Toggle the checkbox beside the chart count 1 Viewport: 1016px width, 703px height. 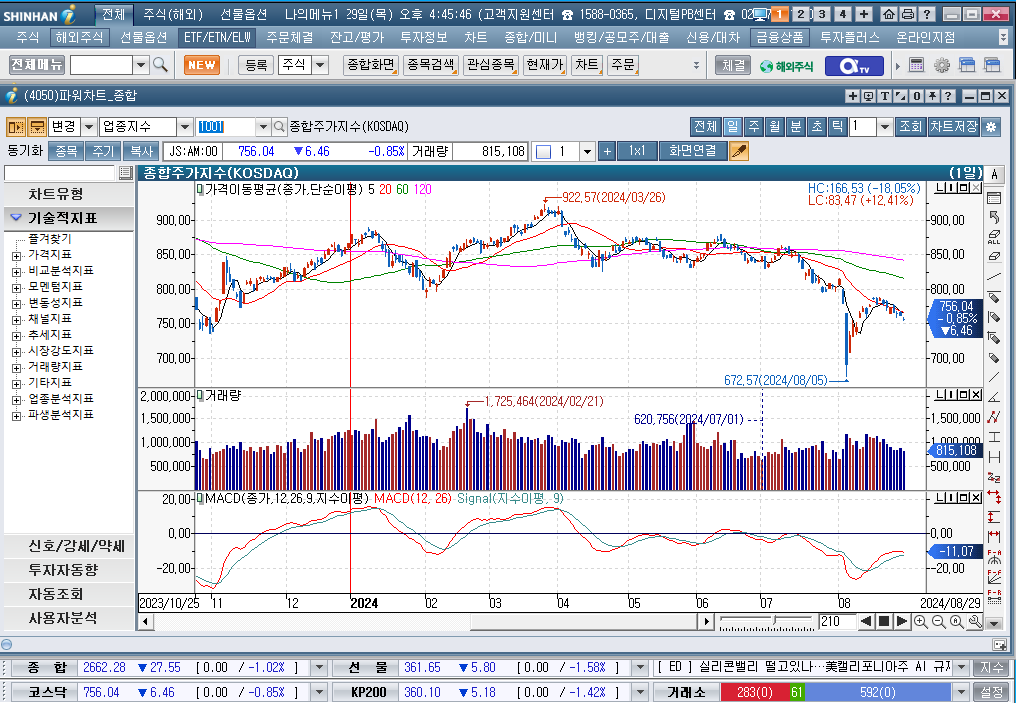pyautogui.click(x=544, y=152)
